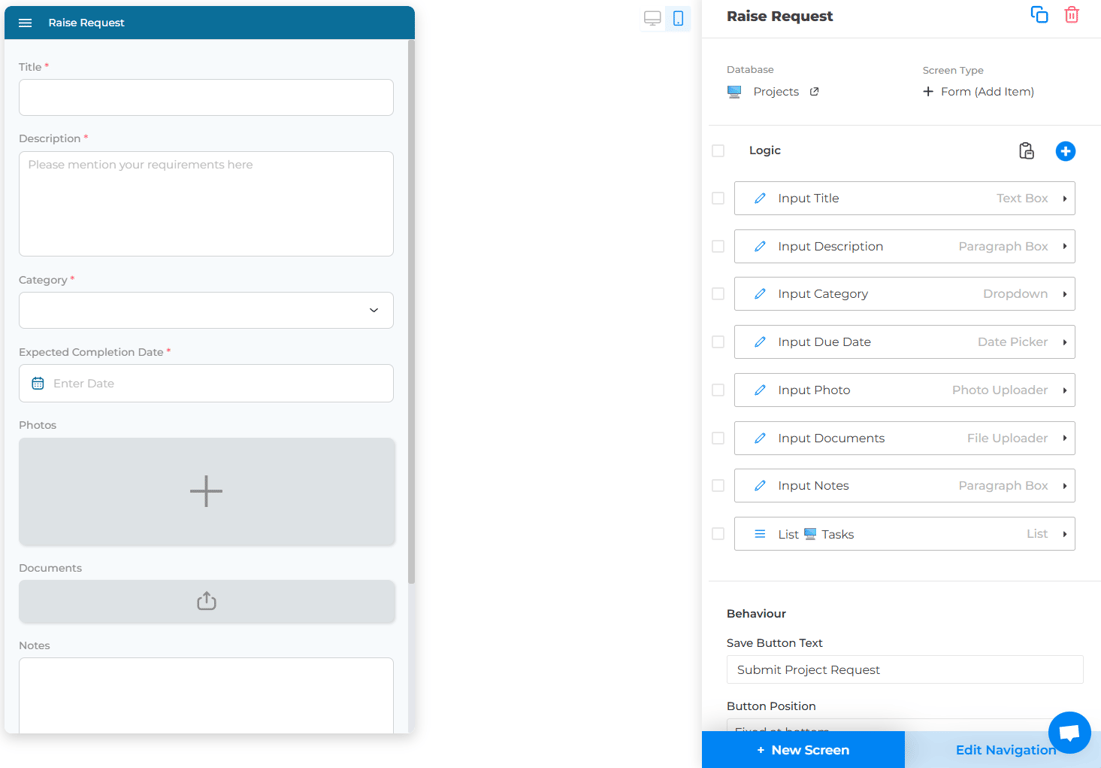1101x768 pixels.
Task: Click the File Uploader type label
Action: pyautogui.click(x=1007, y=438)
